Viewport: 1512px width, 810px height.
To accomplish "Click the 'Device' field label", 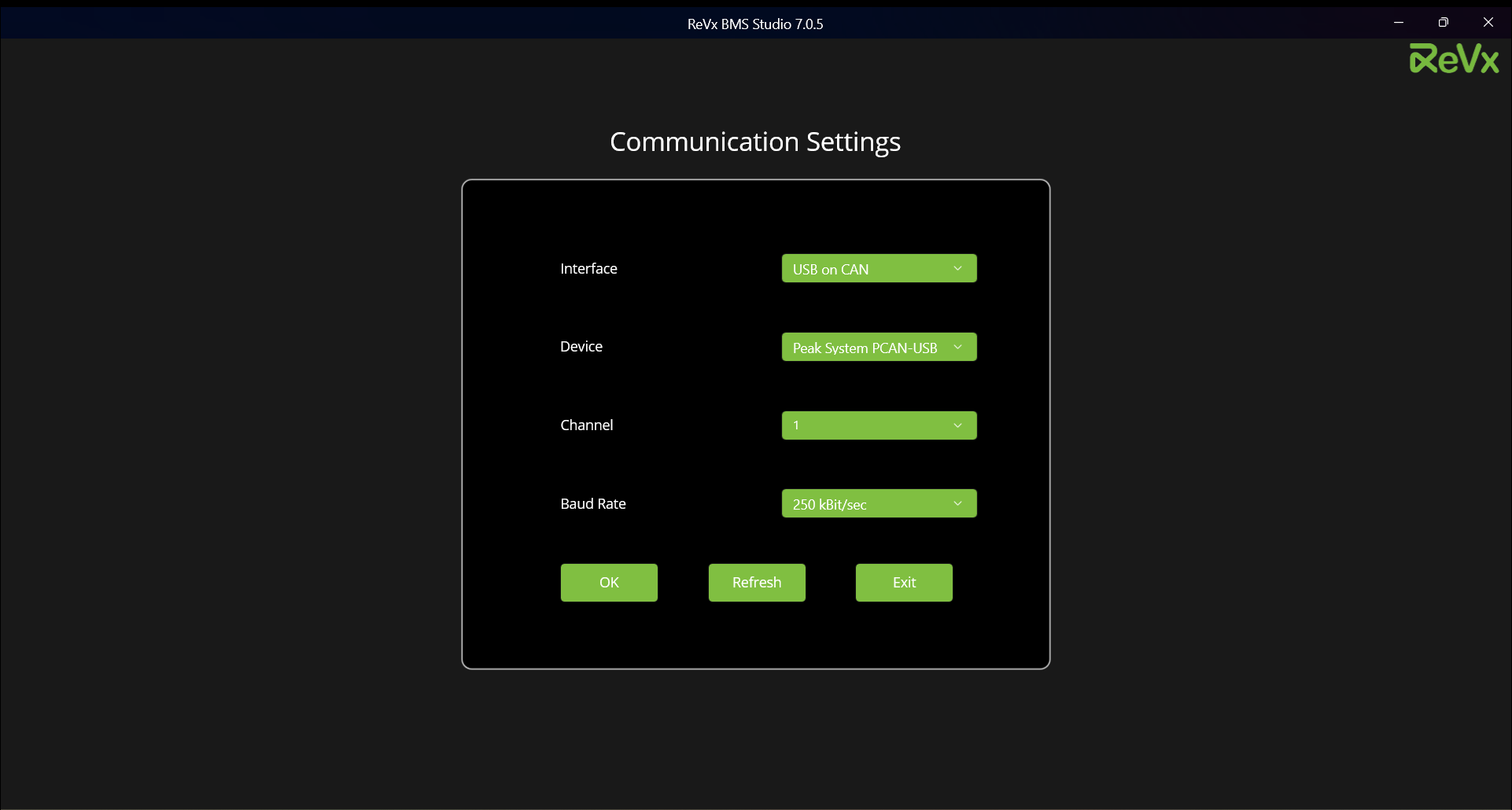I will coord(581,347).
